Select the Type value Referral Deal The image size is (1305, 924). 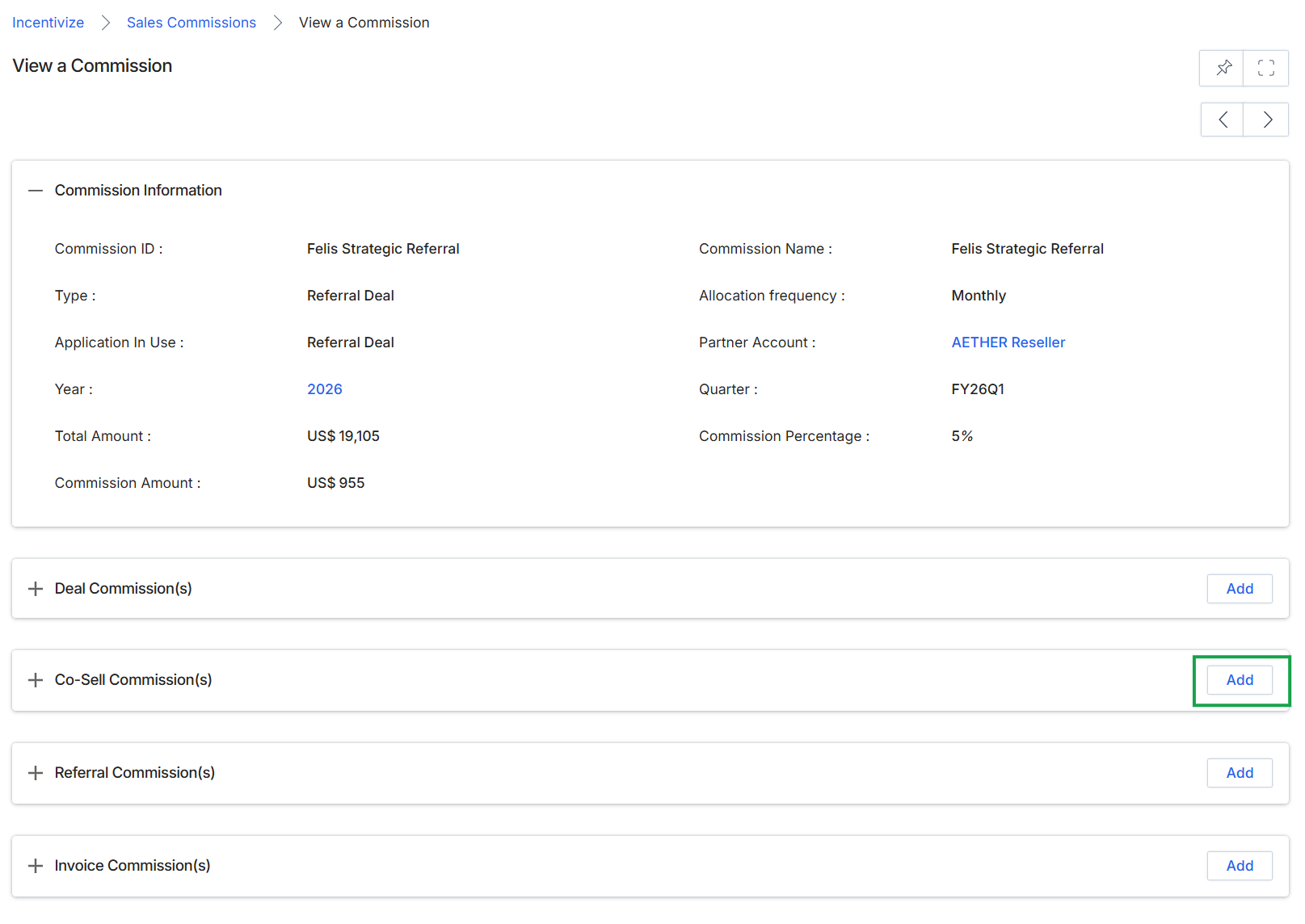351,296
